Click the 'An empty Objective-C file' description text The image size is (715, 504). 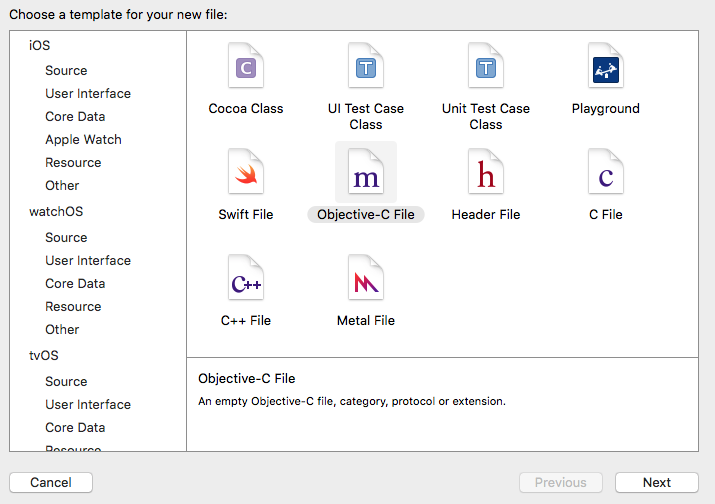[352, 401]
